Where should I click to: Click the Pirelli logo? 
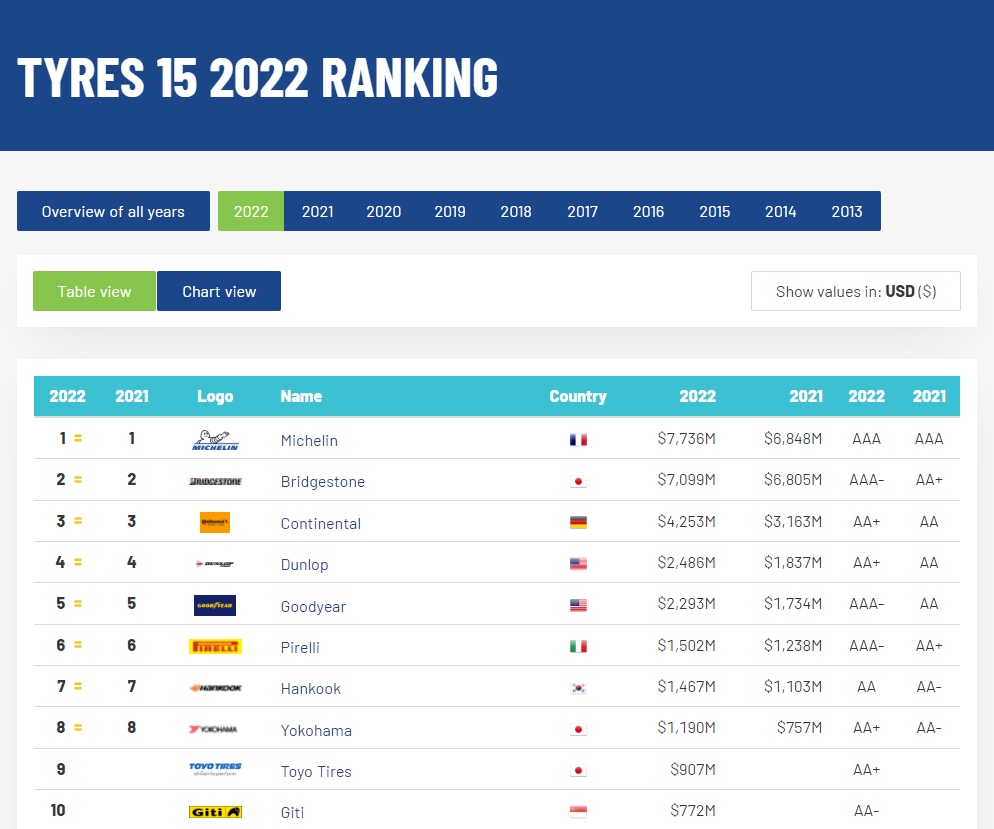coord(216,646)
